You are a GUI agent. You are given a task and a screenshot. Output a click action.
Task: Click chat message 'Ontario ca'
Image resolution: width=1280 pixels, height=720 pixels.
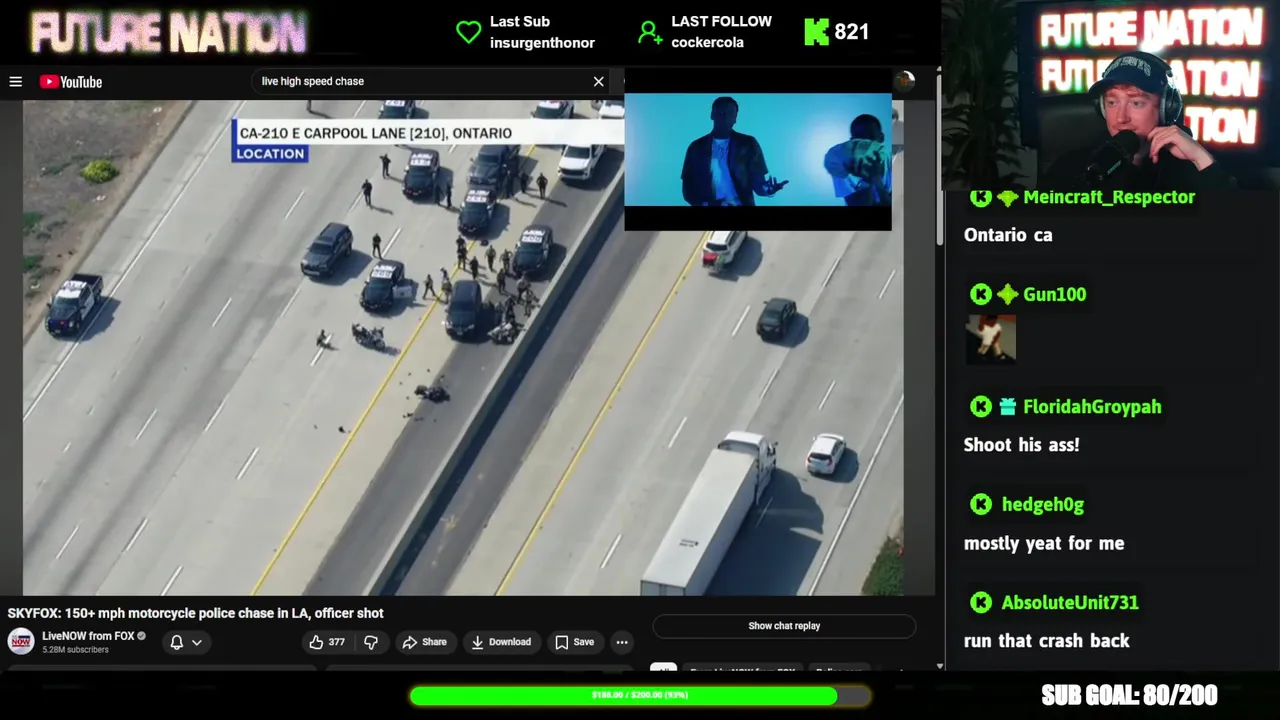click(1008, 235)
